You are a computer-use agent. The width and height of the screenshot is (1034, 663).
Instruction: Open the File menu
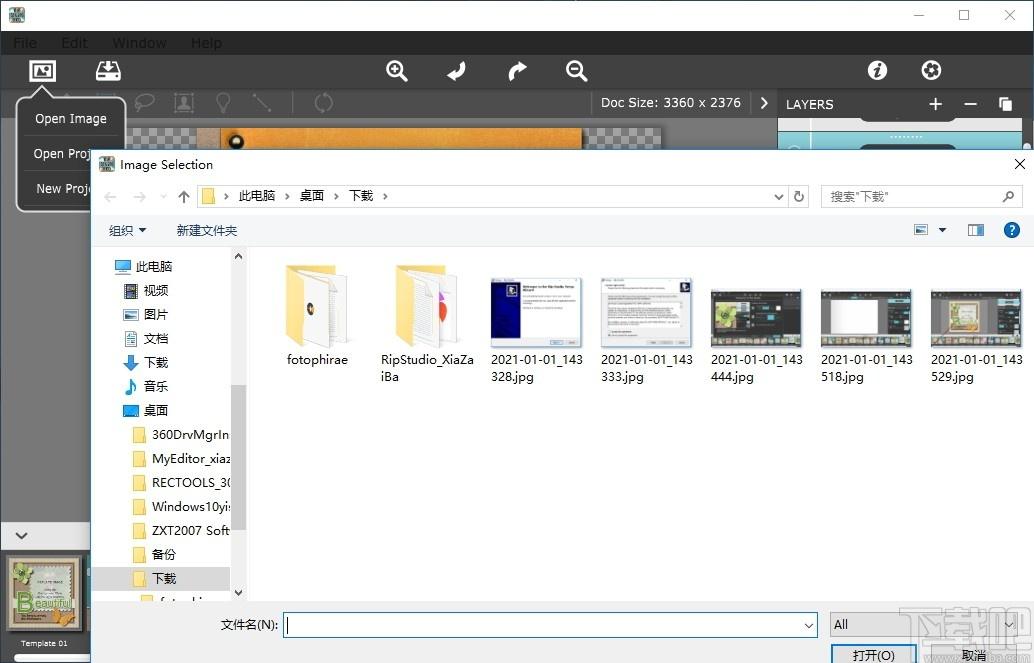(25, 43)
